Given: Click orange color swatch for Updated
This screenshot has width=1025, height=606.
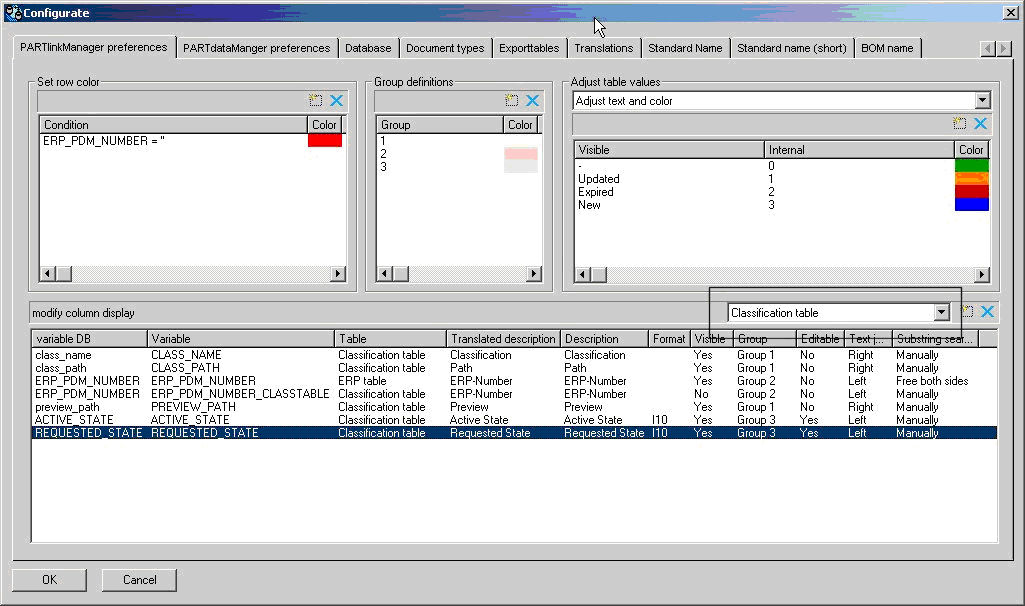Looking at the screenshot, I should coord(972,178).
